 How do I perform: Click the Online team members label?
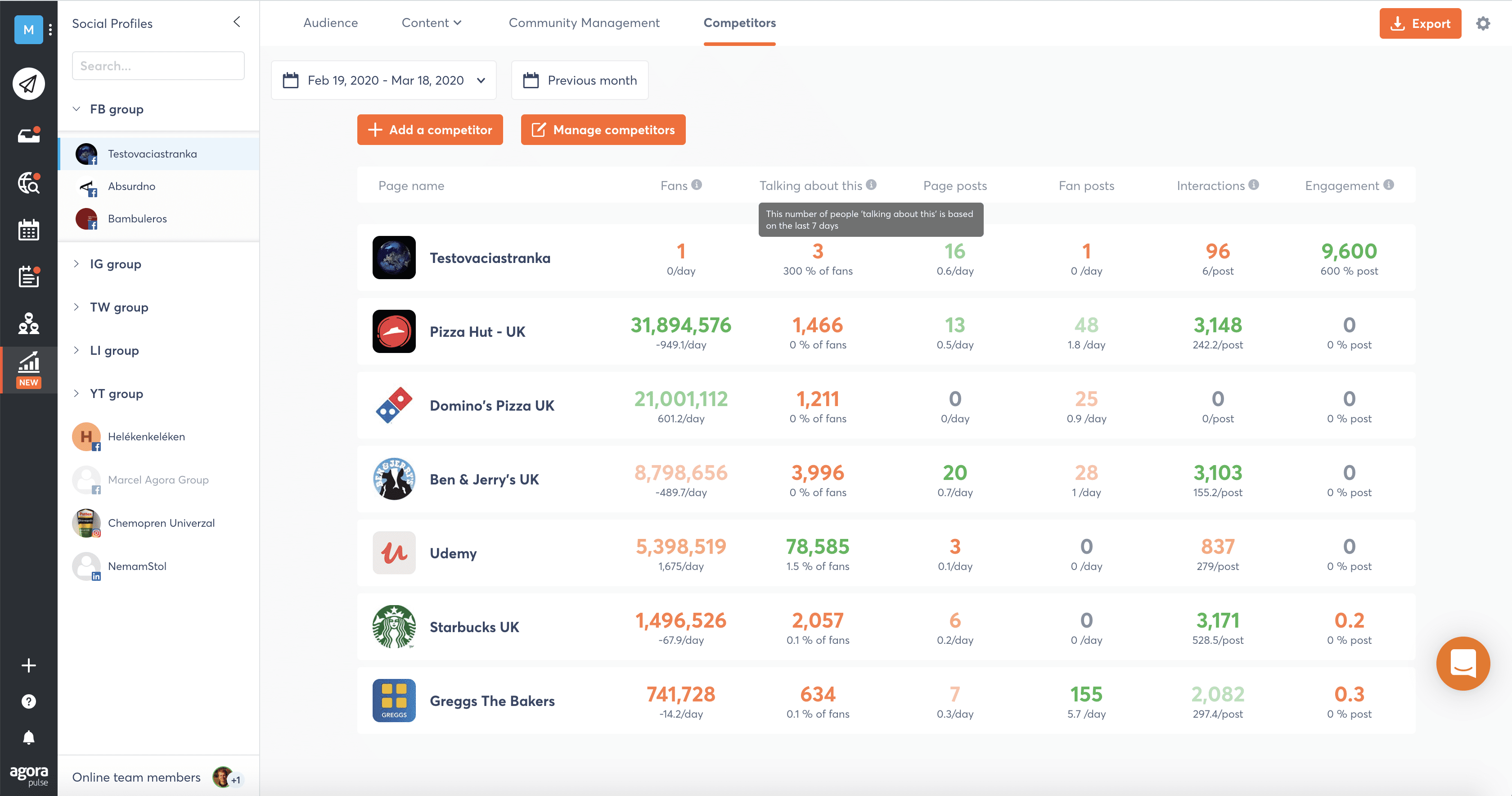pos(136,777)
